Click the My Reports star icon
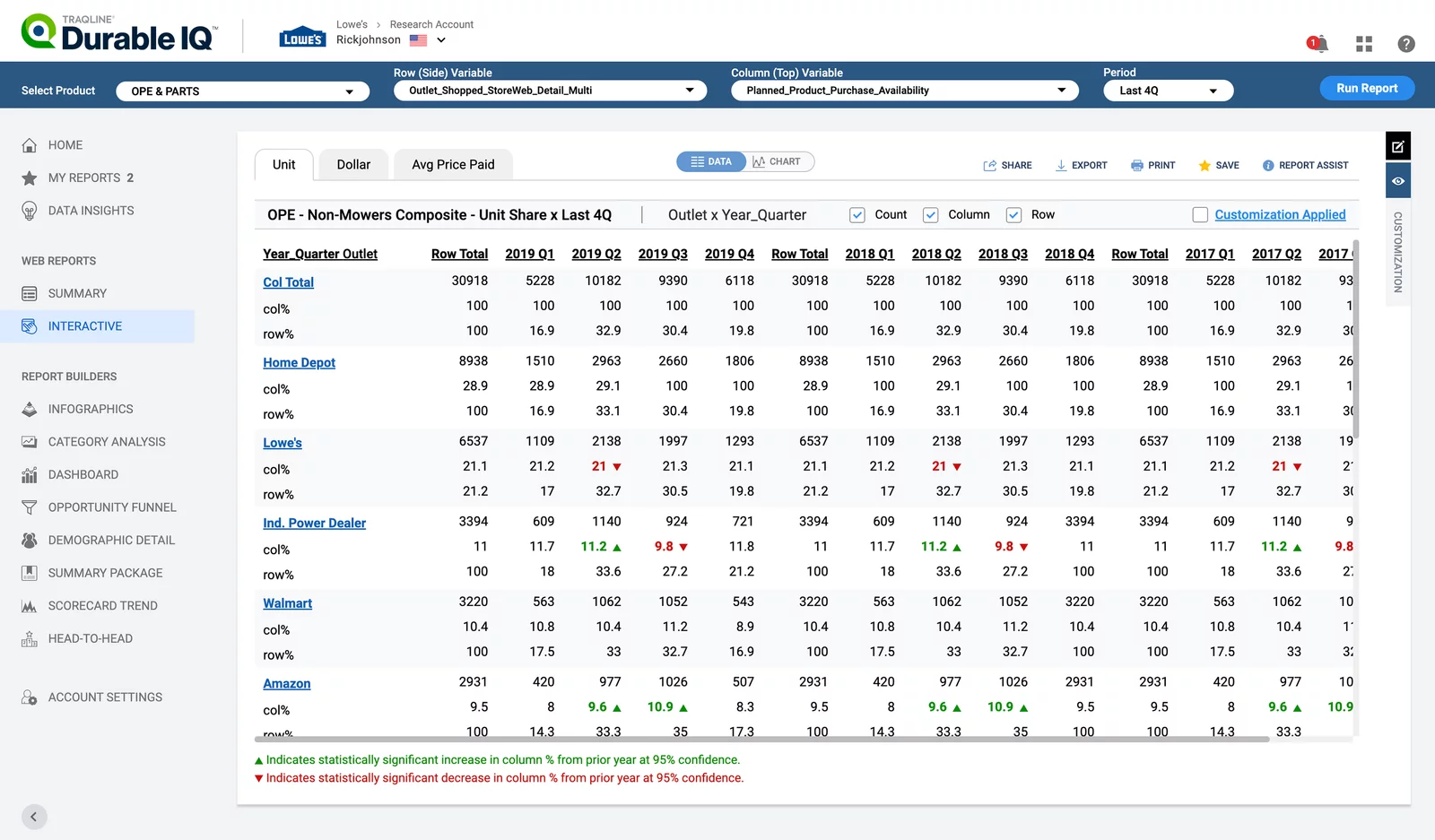The image size is (1435, 840). [30, 178]
